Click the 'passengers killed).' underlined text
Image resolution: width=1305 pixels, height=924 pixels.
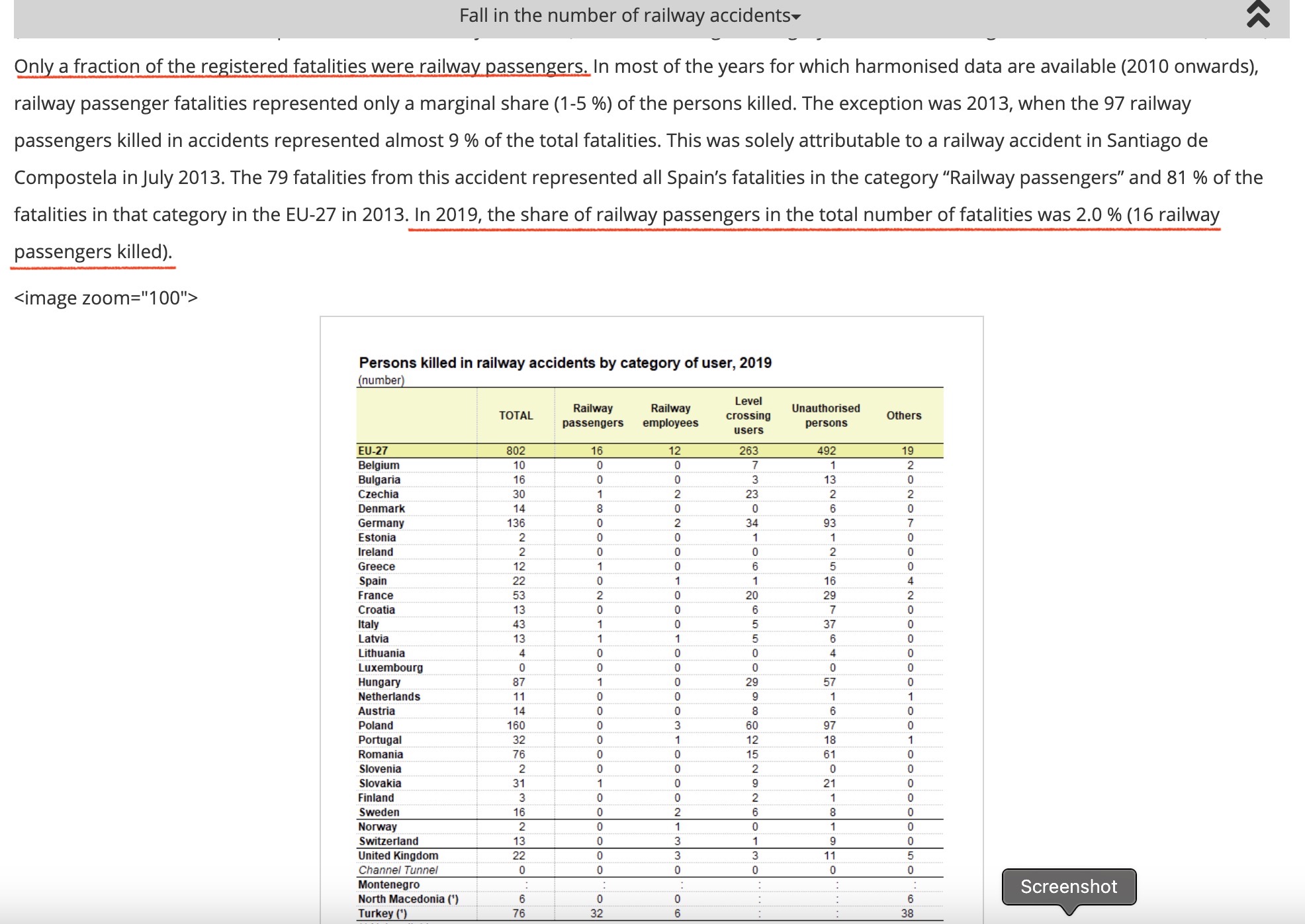(93, 252)
